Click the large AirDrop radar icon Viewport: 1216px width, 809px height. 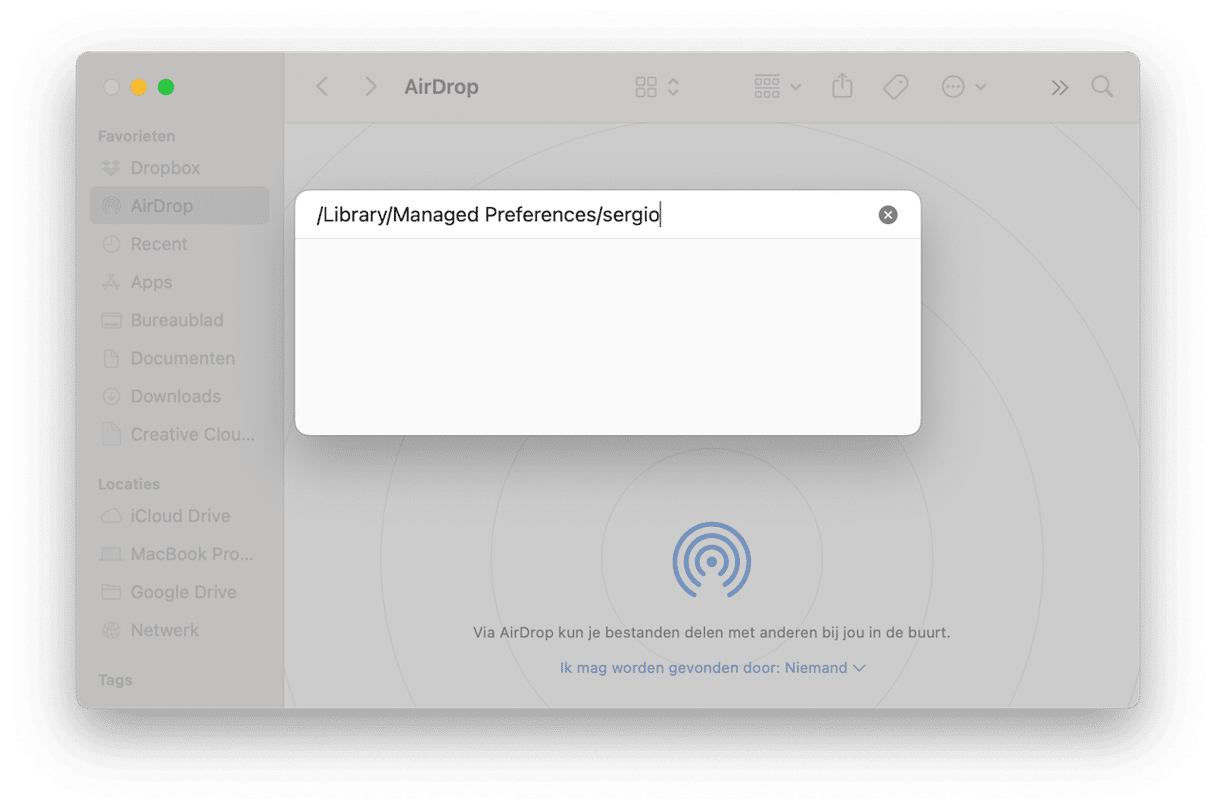tap(711, 560)
